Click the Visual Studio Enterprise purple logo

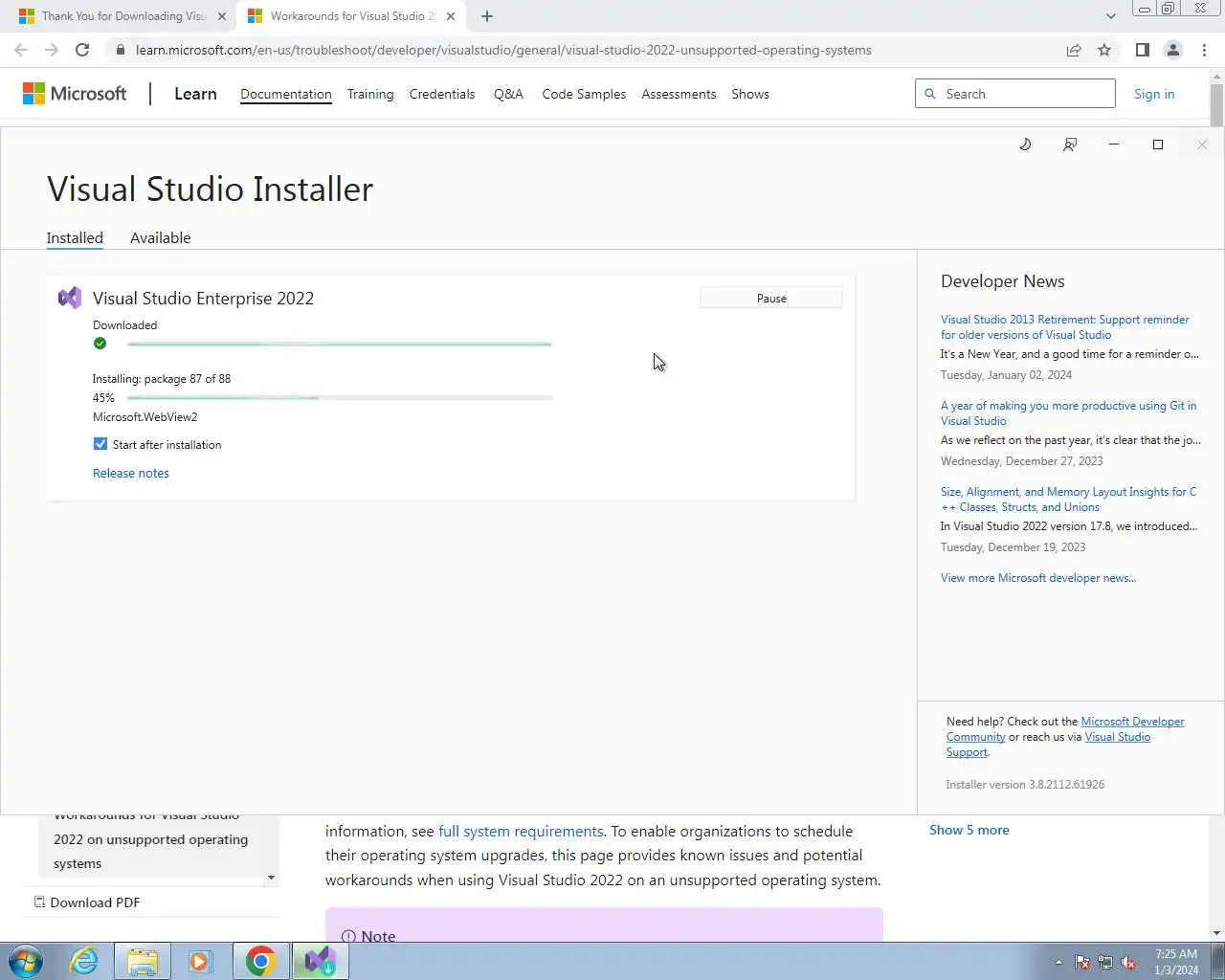tap(70, 298)
